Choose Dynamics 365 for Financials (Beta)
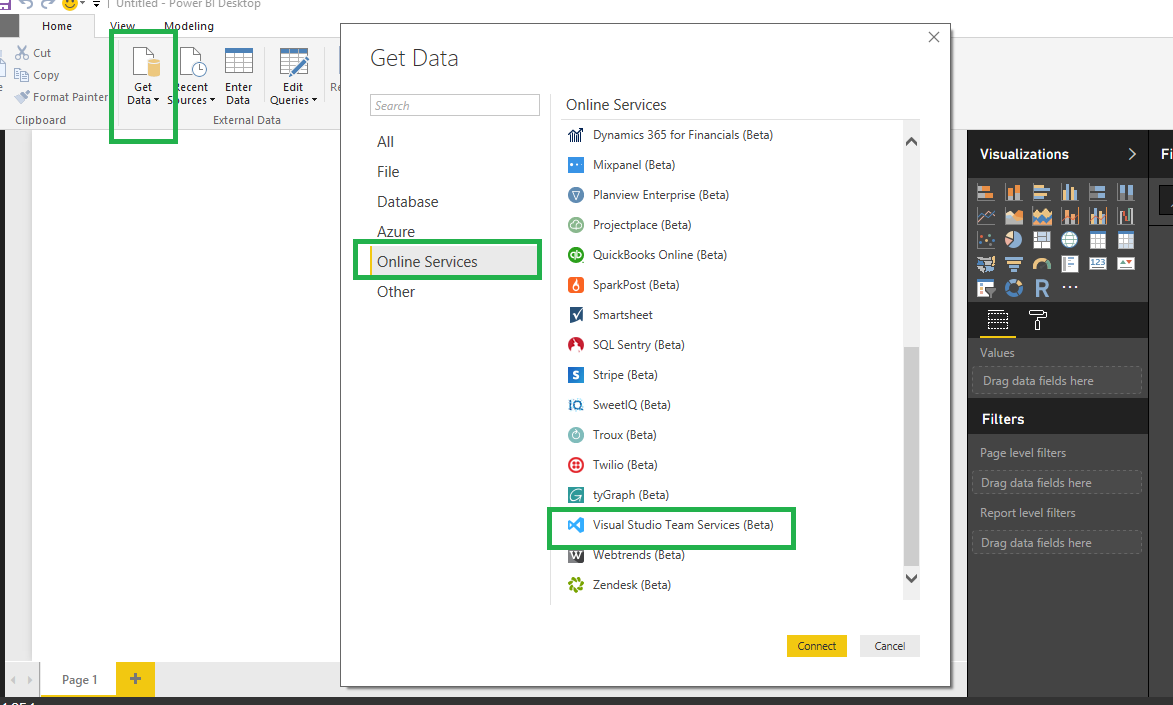 (670, 135)
